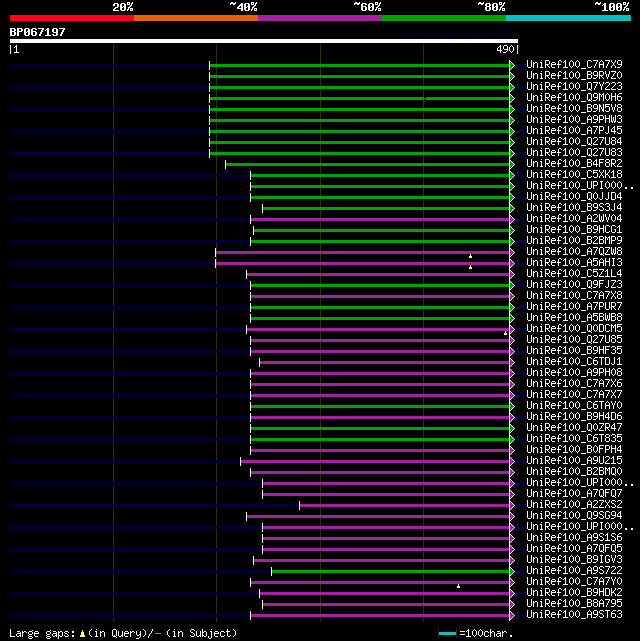The image size is (640, 641).
Task: Click the arrowhead ending the A9ST63 alignment
Action: pyautogui.click(x=512, y=615)
